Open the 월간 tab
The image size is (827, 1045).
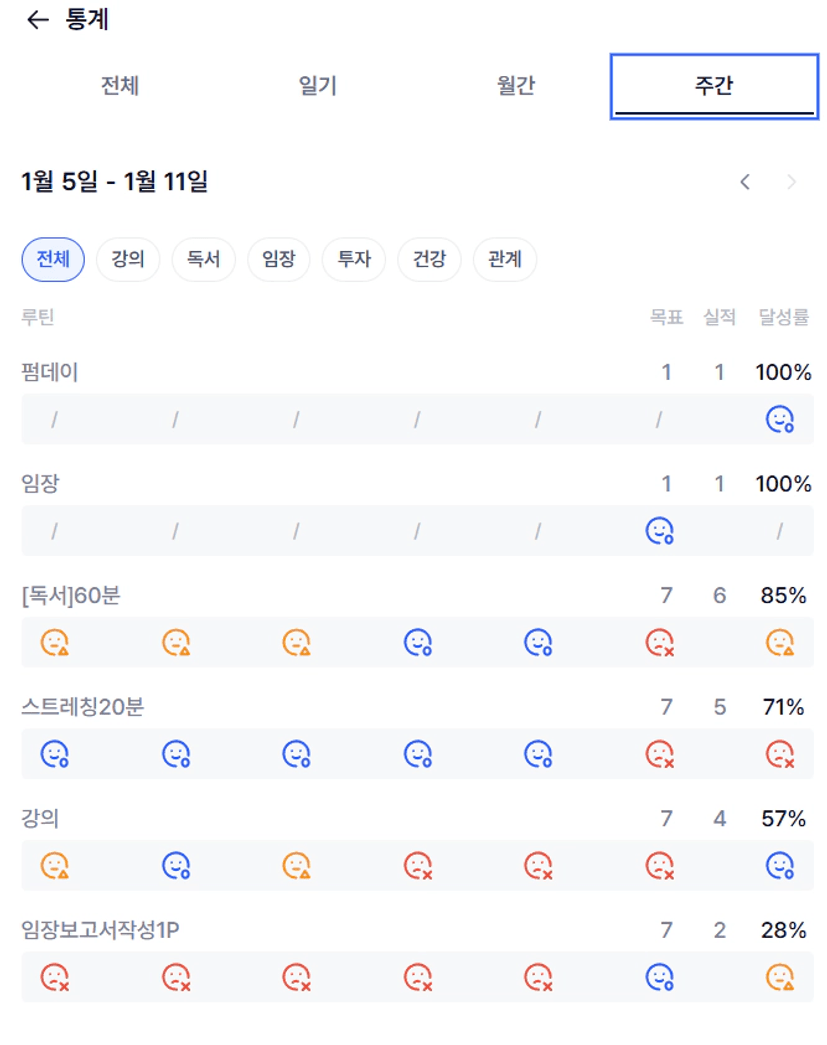(x=516, y=86)
